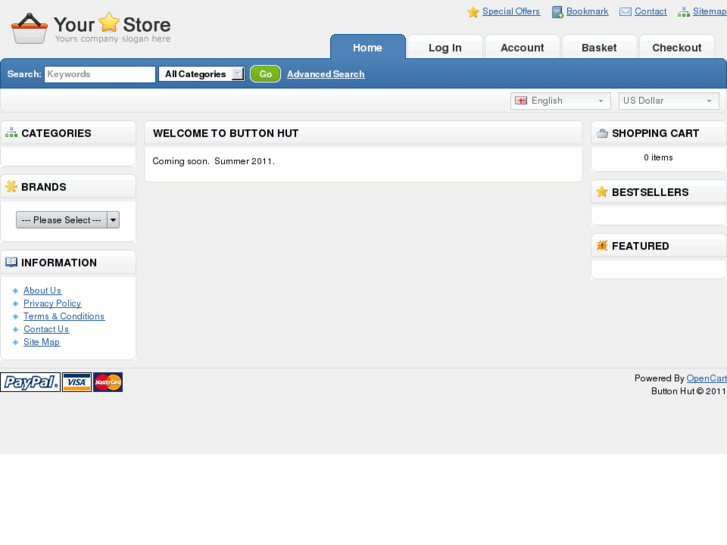Open the About Us link
Screen dimensions: 727x545
point(42,290)
